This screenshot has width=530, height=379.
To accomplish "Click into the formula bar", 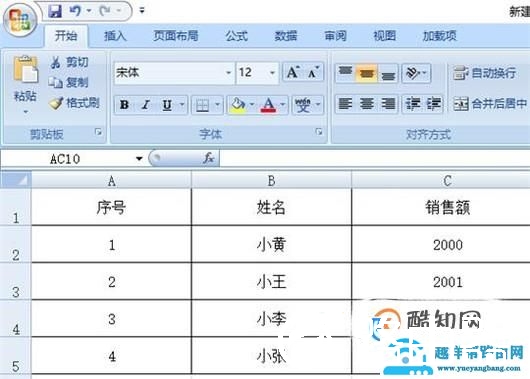I will pos(375,159).
